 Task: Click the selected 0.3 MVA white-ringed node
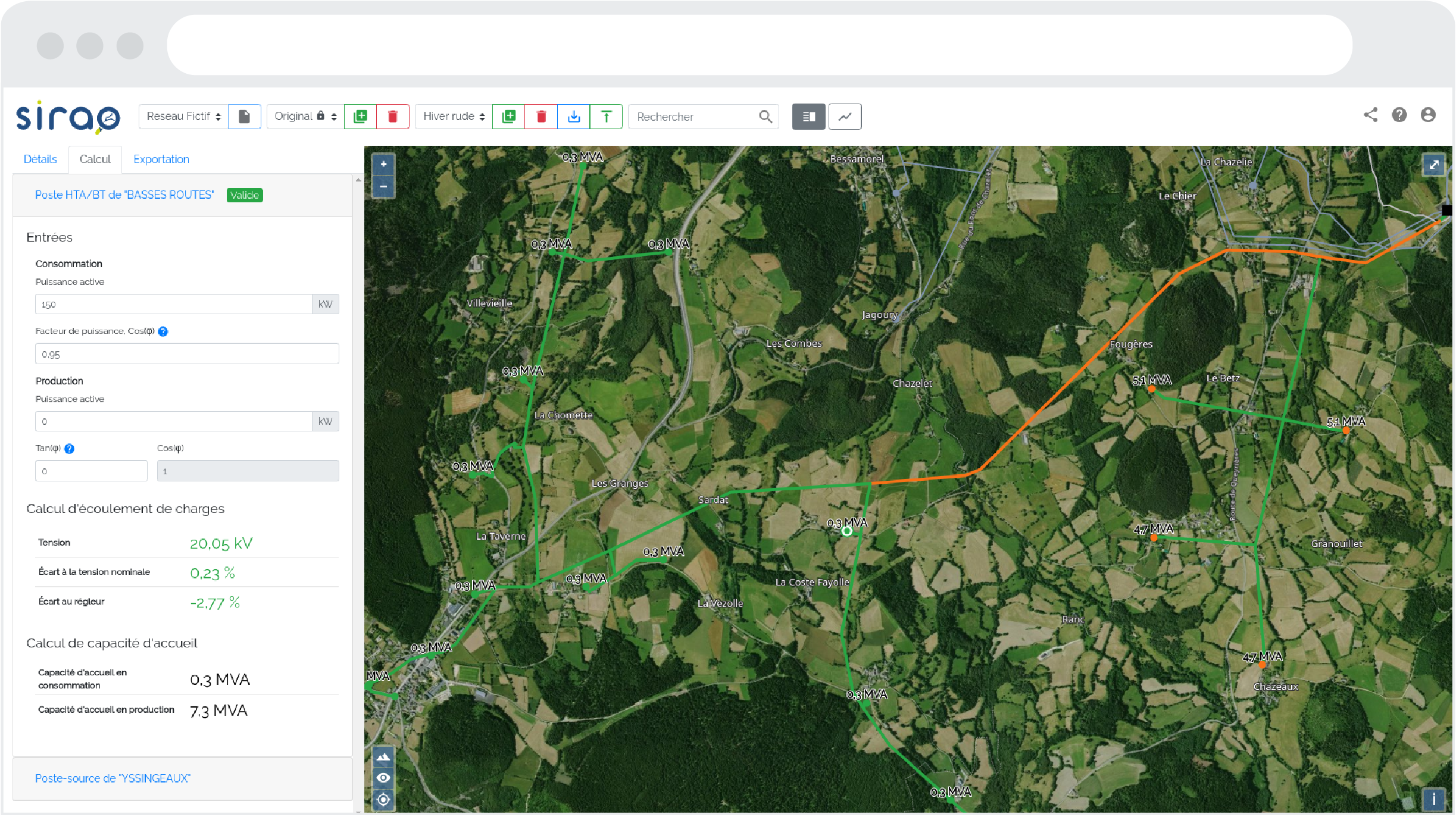(x=847, y=531)
